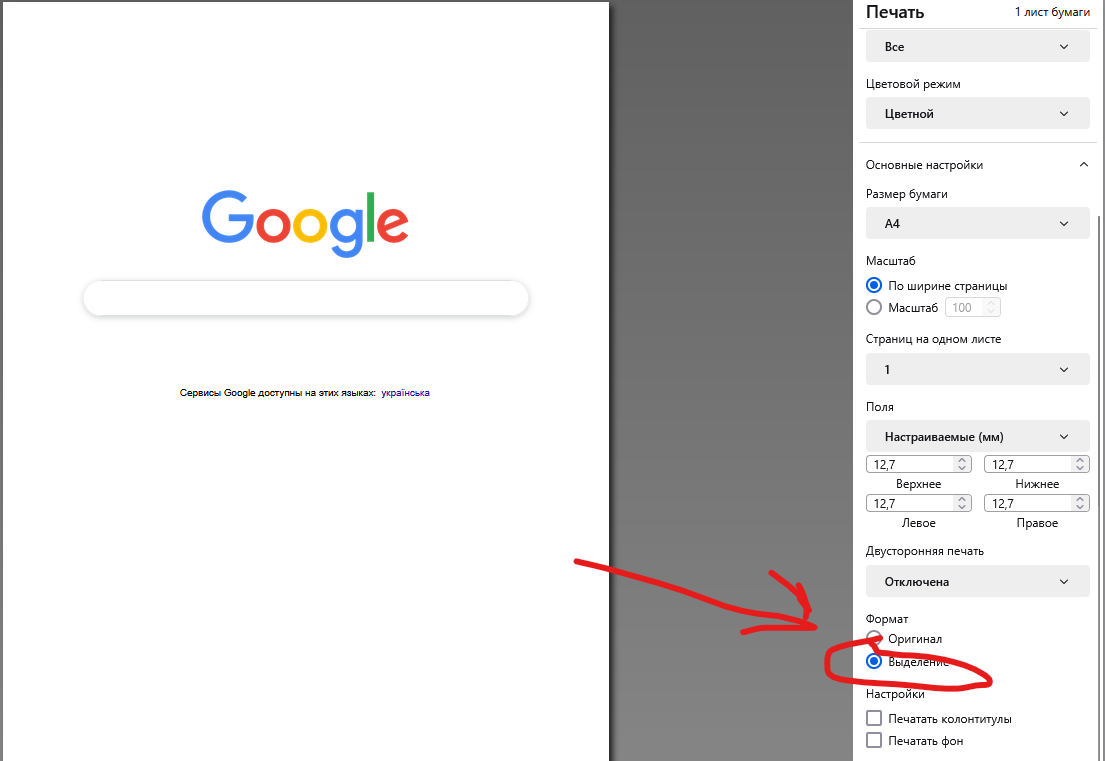Open the 'Страниц на одном листе' dropdown

pos(977,370)
